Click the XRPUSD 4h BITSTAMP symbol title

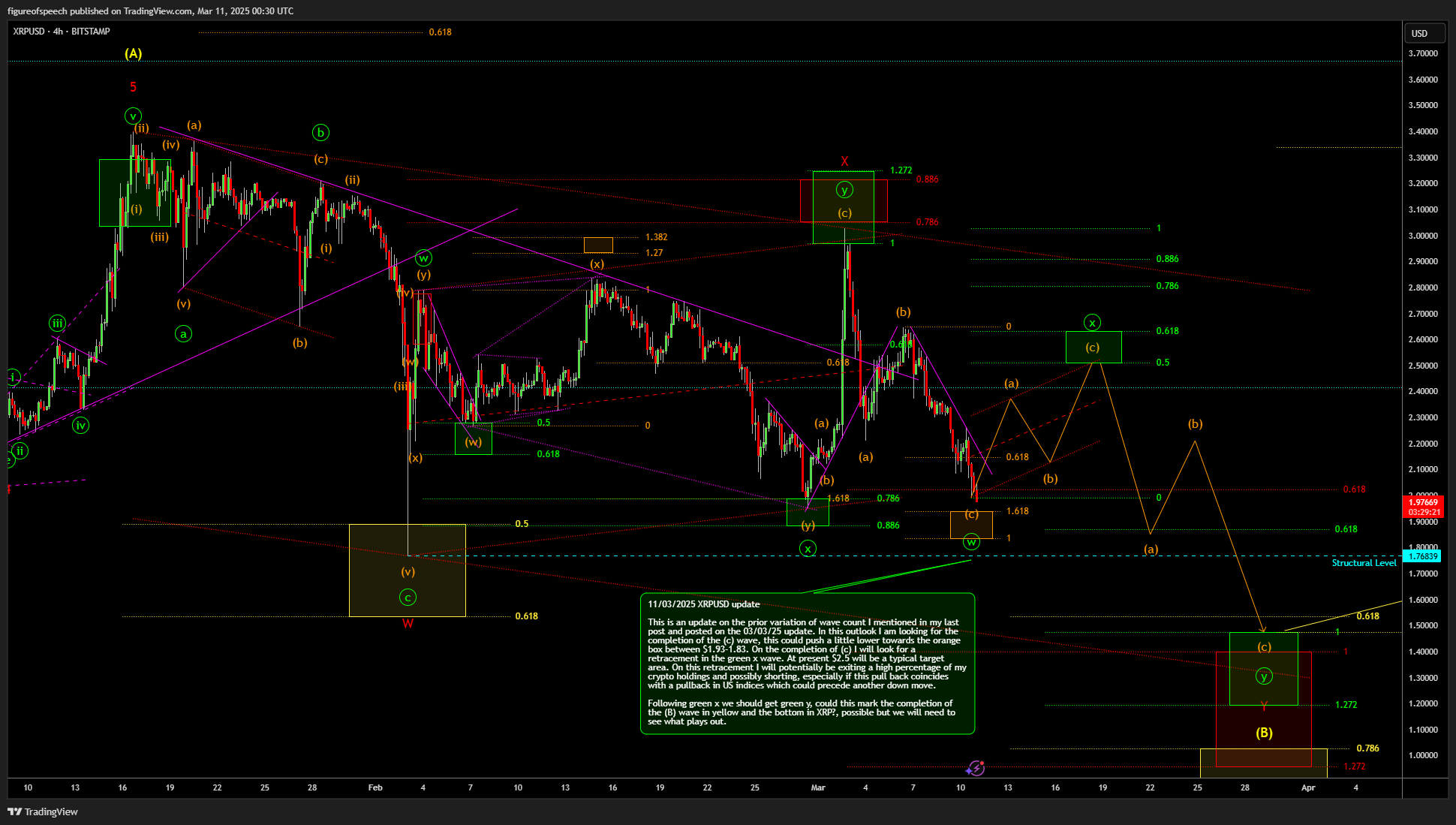(62, 32)
